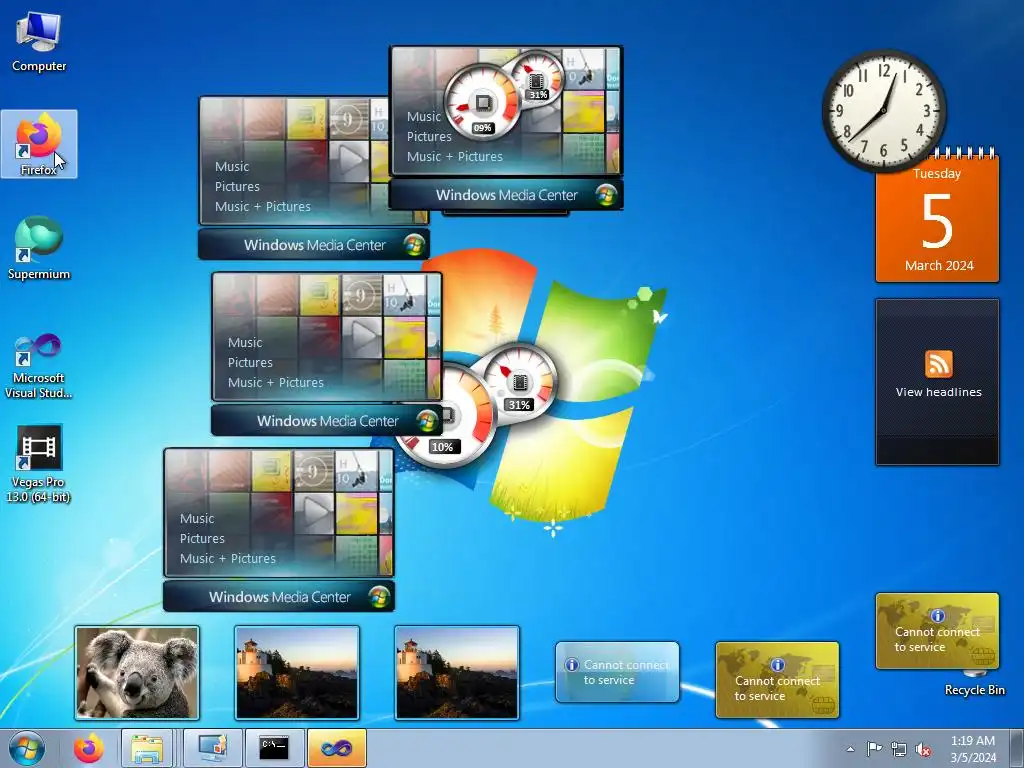Switch to the Visual Studio taskbar button
The width and height of the screenshot is (1024, 768).
pyautogui.click(x=336, y=748)
